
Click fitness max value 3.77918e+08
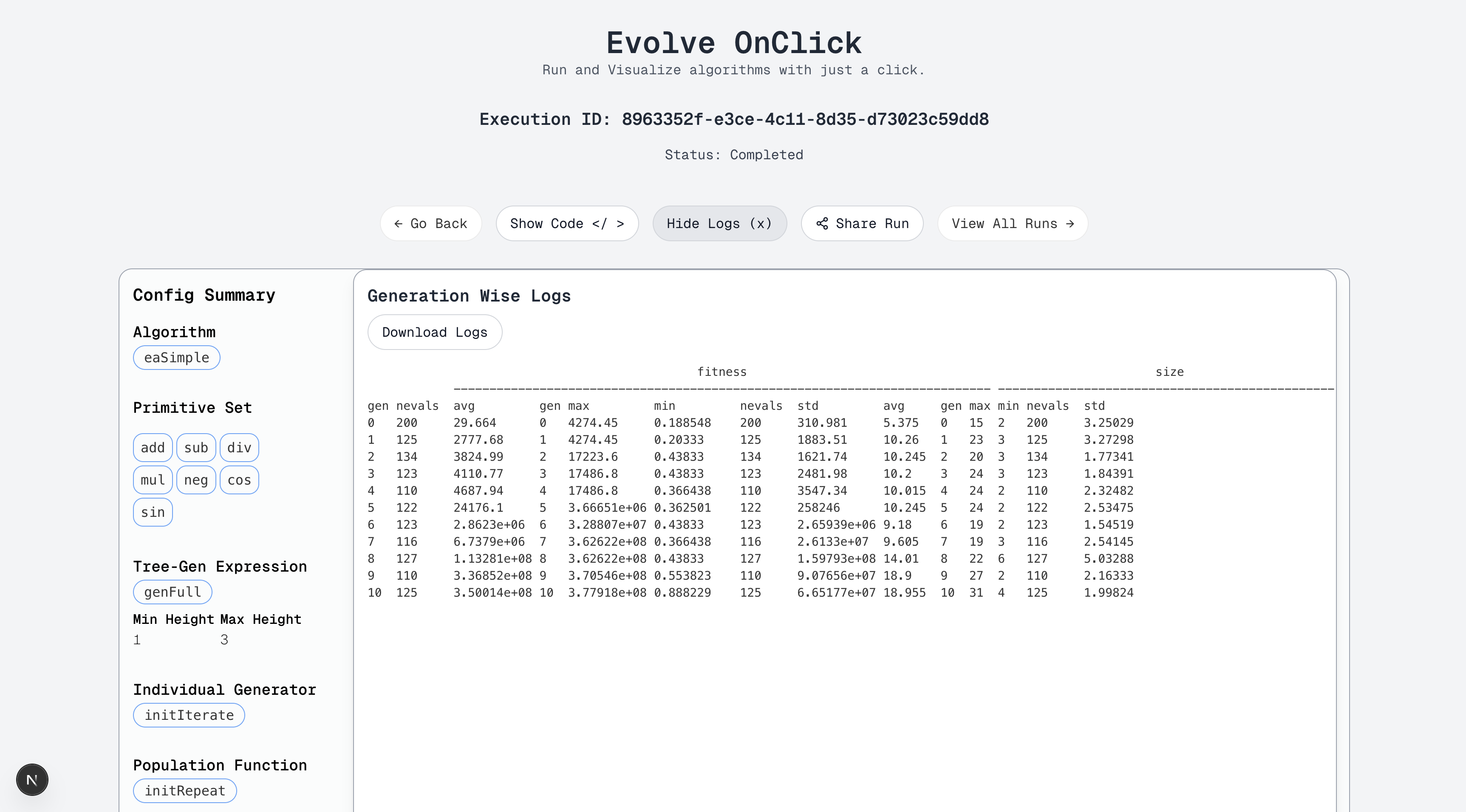607,592
